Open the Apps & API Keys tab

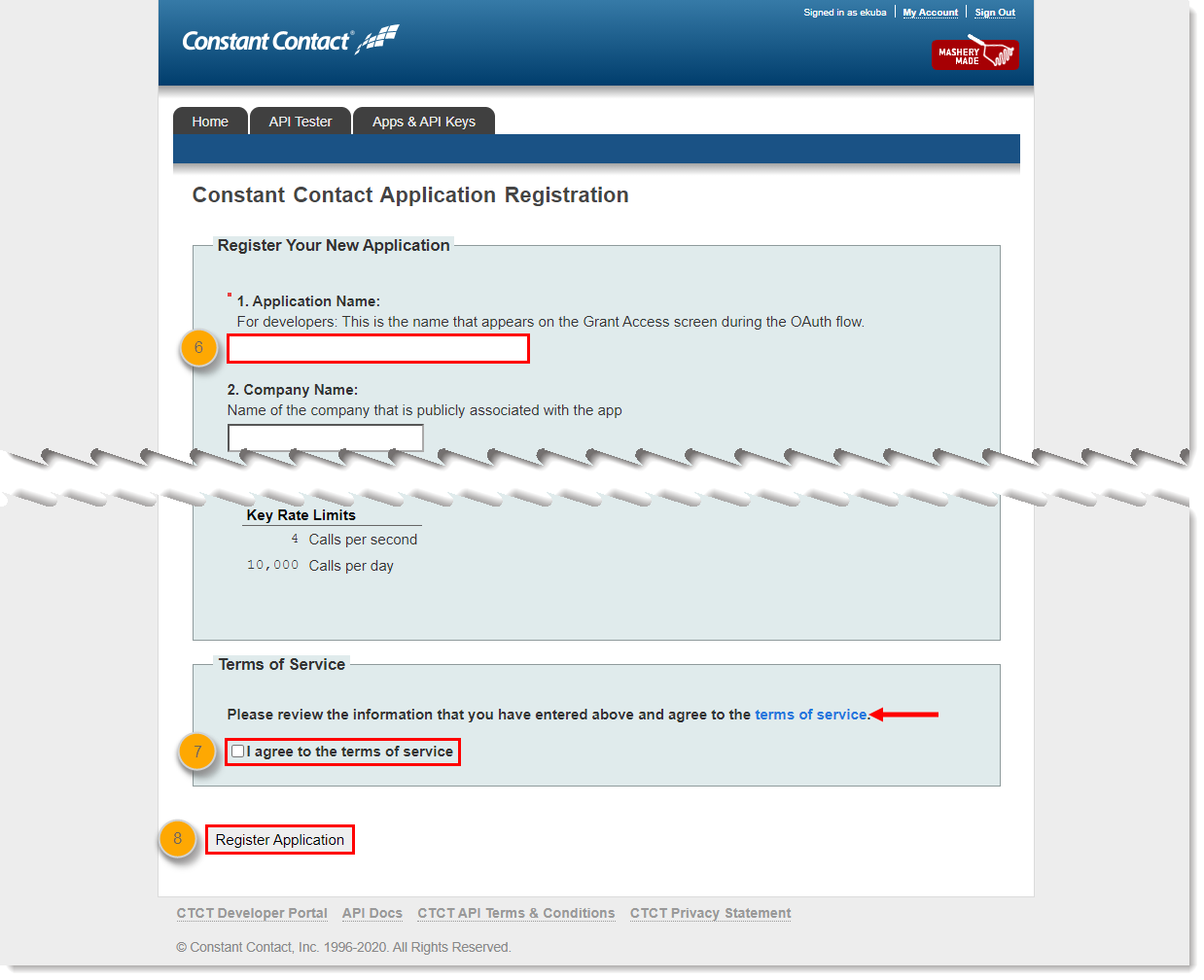click(424, 122)
